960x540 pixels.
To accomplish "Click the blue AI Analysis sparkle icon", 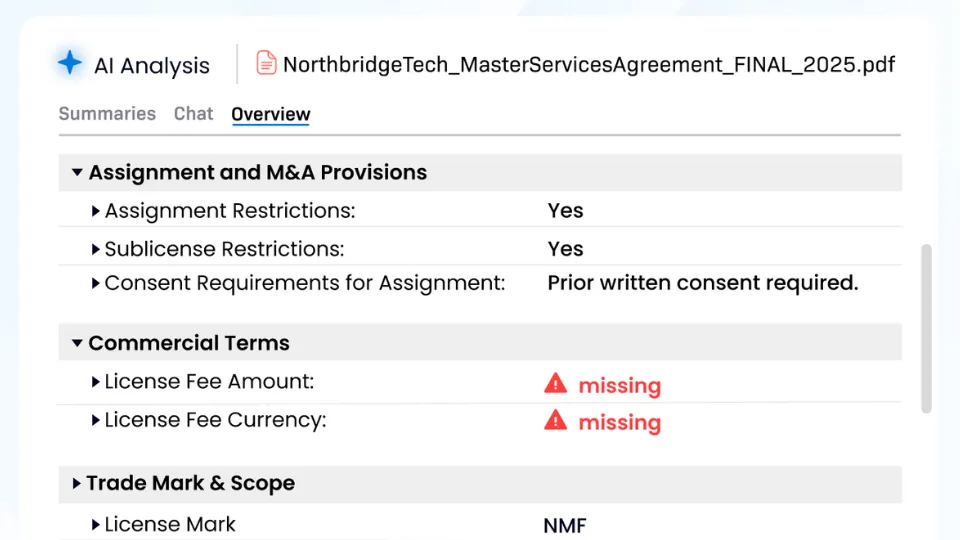I will pos(70,62).
